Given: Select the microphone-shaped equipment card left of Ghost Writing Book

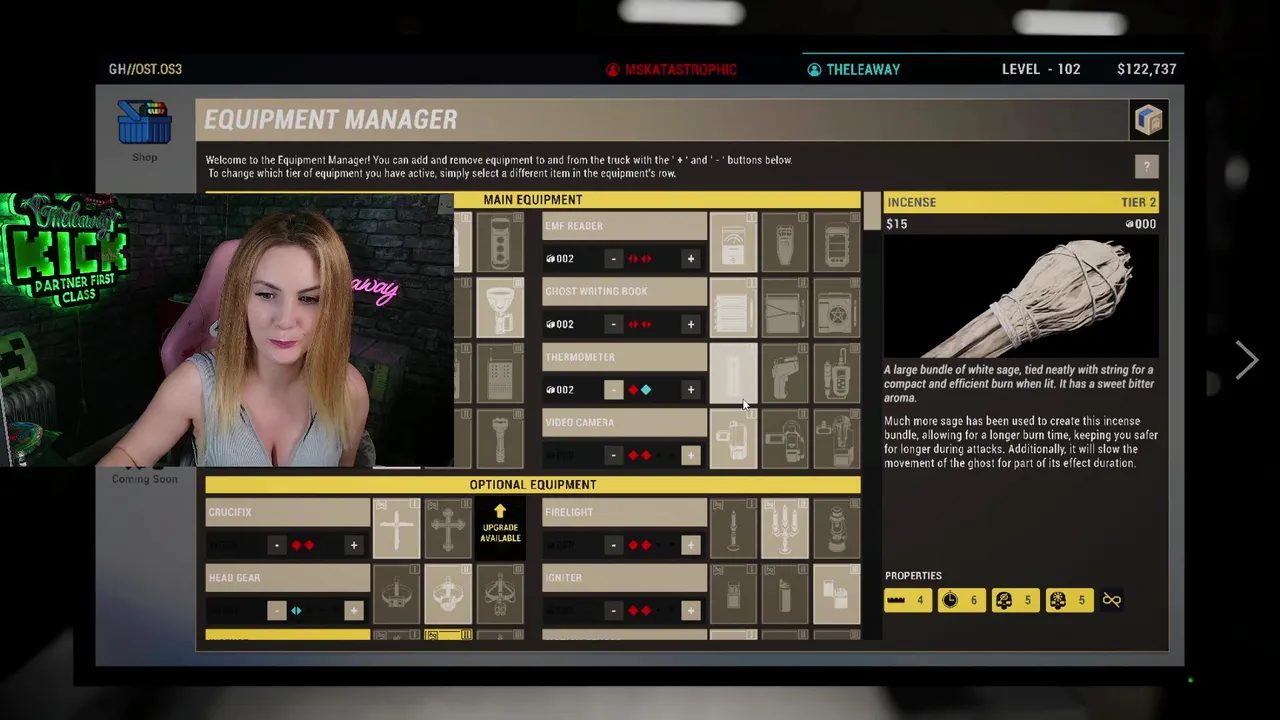Looking at the screenshot, I should tap(500, 307).
